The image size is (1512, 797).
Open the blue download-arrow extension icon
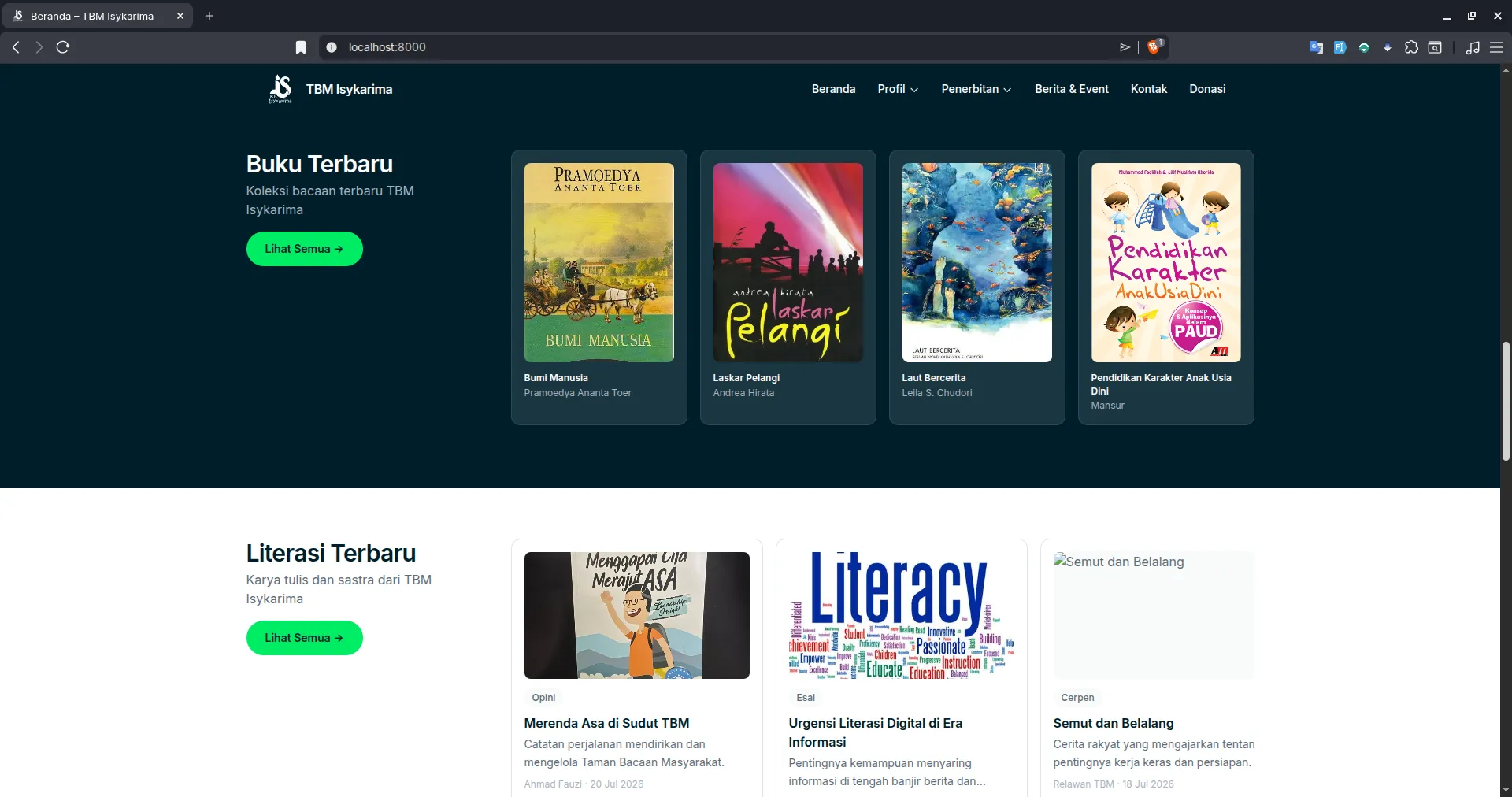(x=1388, y=47)
